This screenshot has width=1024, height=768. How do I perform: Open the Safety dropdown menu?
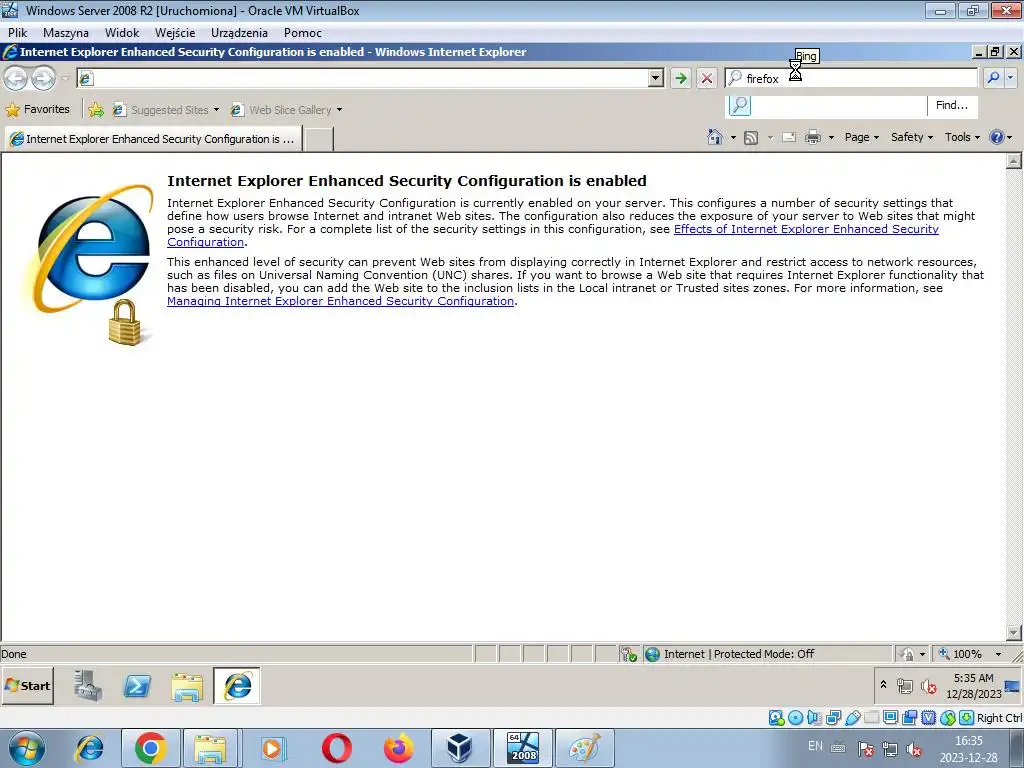[912, 137]
